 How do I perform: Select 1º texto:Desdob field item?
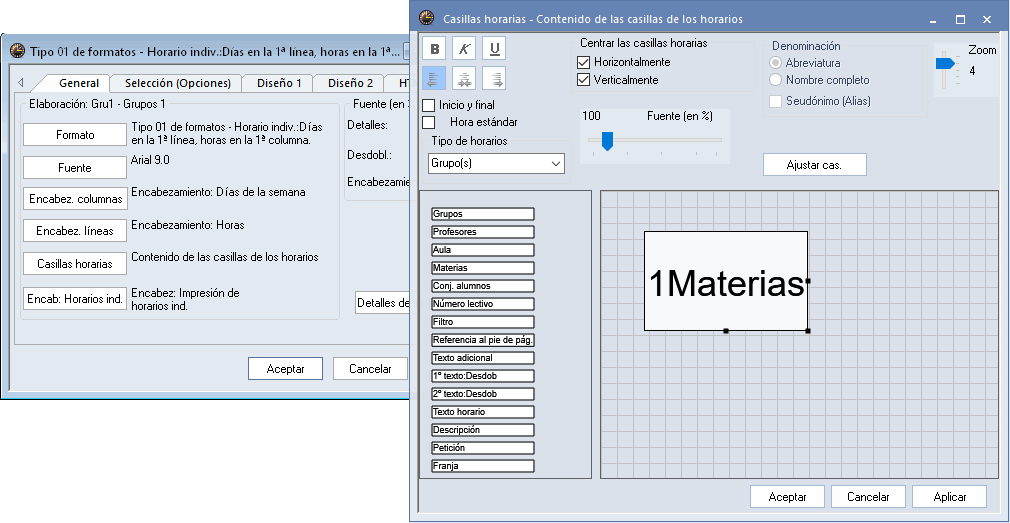[483, 376]
